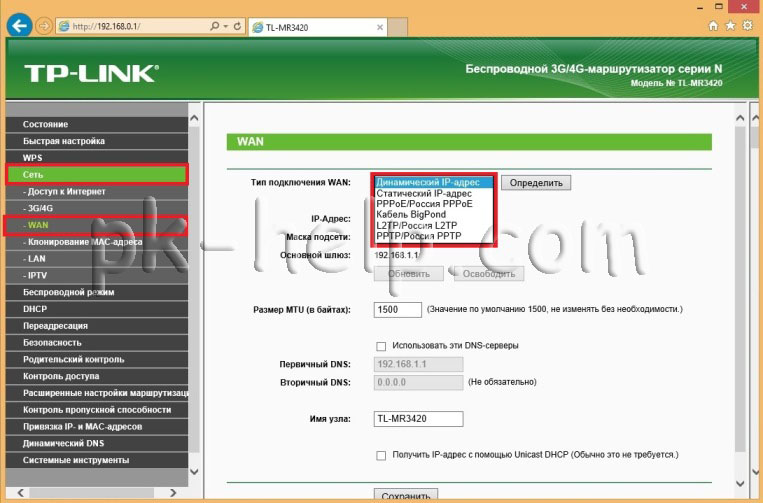
Task: Open Клонирование MAC-адреса submenu
Action: pos(97,242)
